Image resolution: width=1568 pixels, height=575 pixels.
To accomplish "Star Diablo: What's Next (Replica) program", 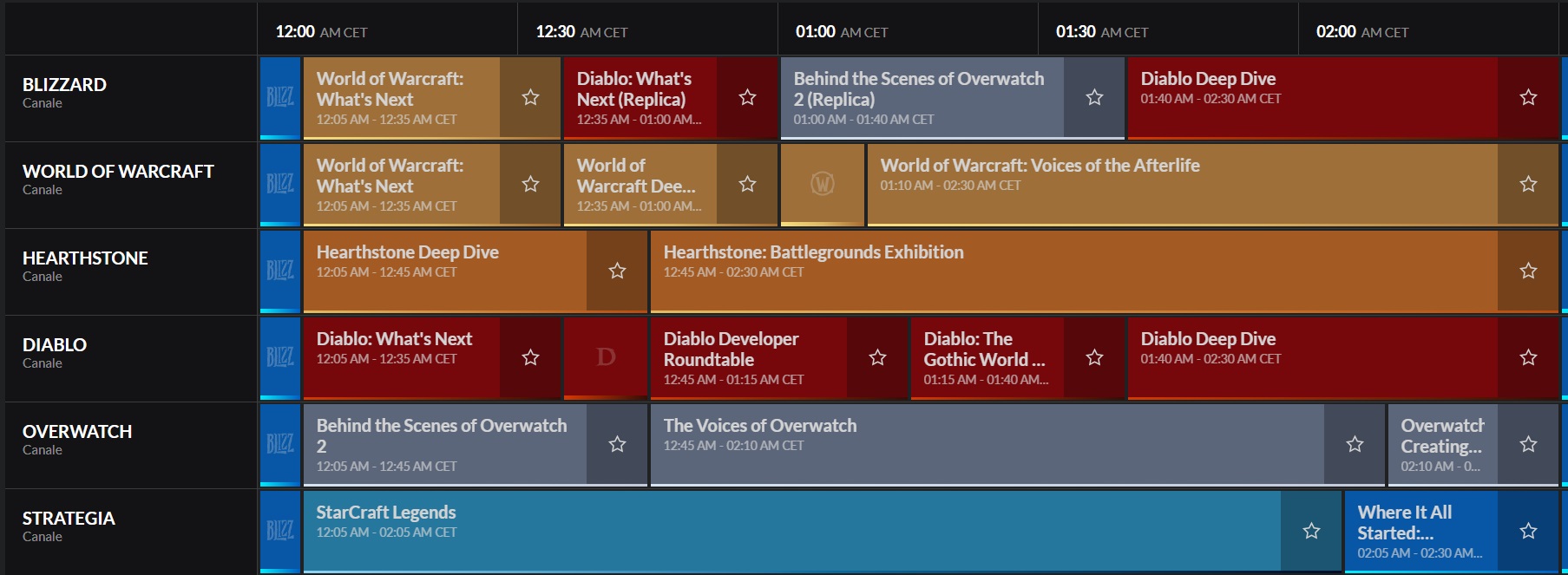I will 747,98.
